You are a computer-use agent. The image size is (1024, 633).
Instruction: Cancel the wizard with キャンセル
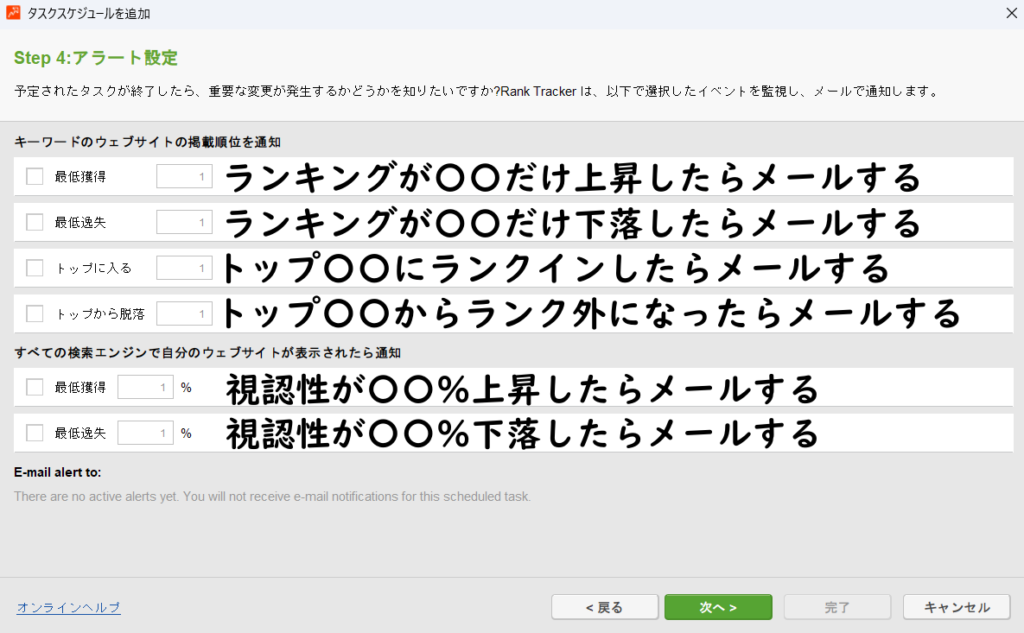pyautogui.click(x=957, y=608)
